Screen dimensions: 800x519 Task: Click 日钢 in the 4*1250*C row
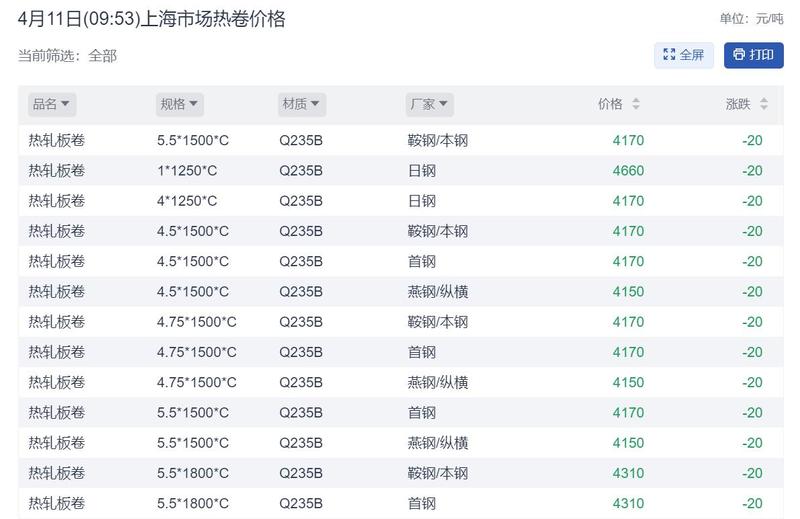click(x=421, y=201)
